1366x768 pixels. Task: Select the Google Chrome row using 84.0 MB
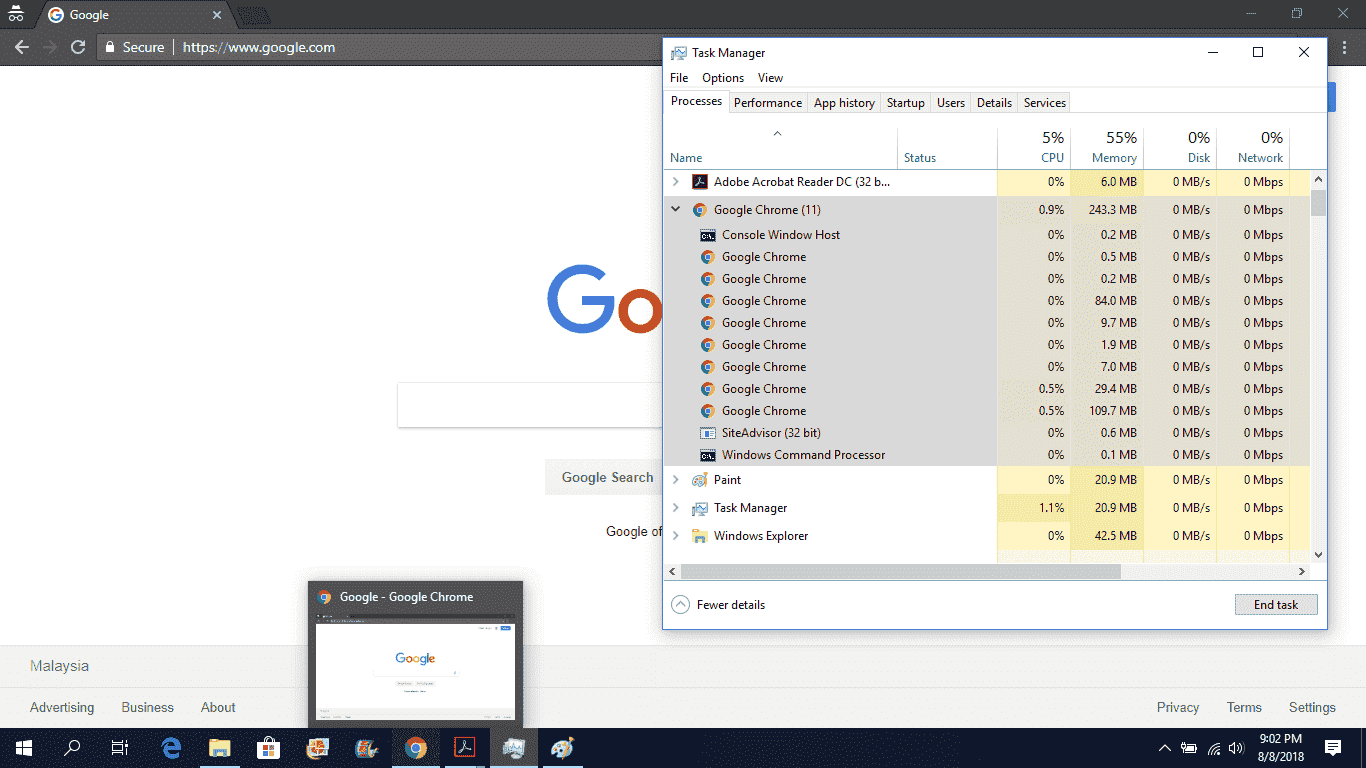[987, 301]
